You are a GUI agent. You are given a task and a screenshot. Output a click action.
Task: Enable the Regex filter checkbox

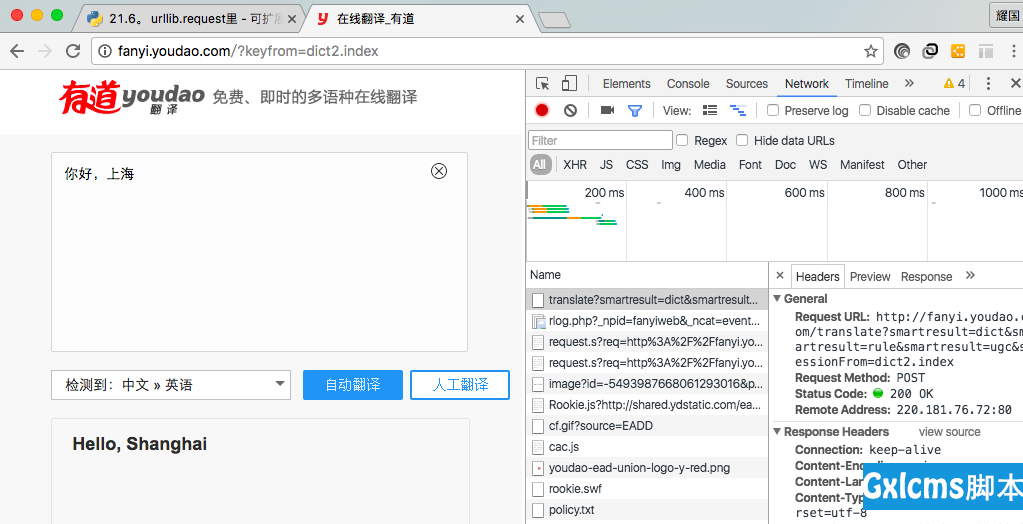pos(682,141)
